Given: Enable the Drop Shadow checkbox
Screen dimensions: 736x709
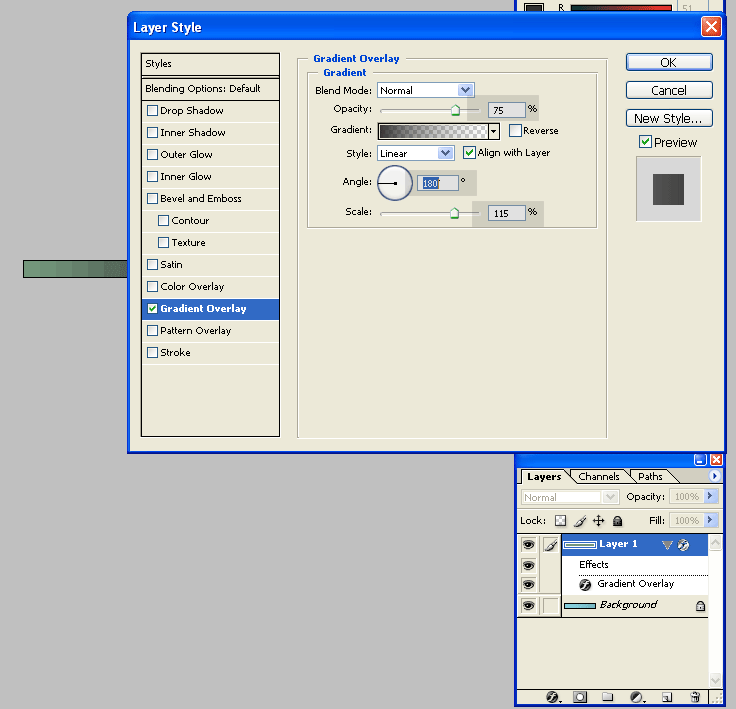Looking at the screenshot, I should click(152, 111).
